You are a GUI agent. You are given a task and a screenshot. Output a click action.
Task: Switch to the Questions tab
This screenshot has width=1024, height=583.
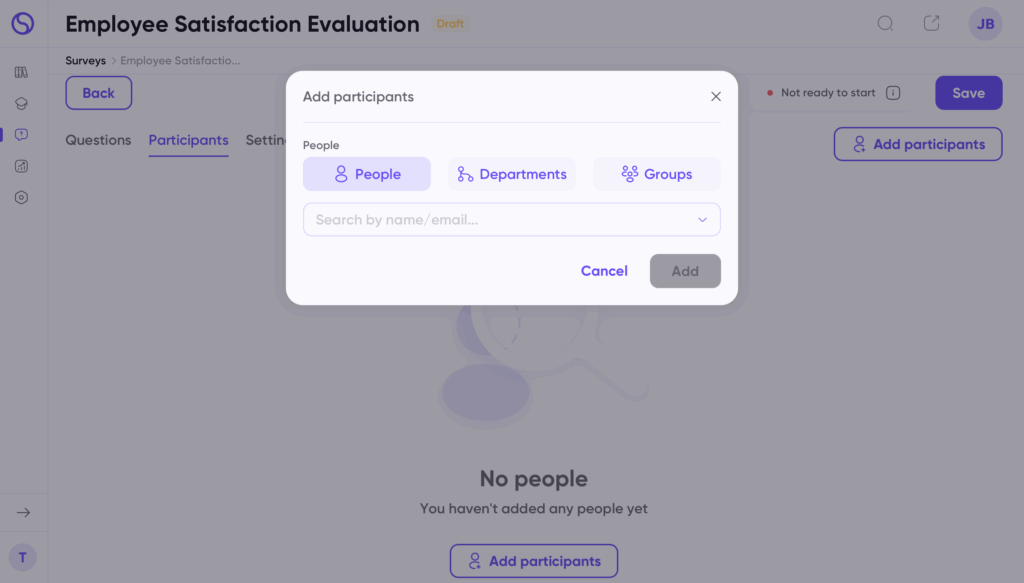pos(98,141)
